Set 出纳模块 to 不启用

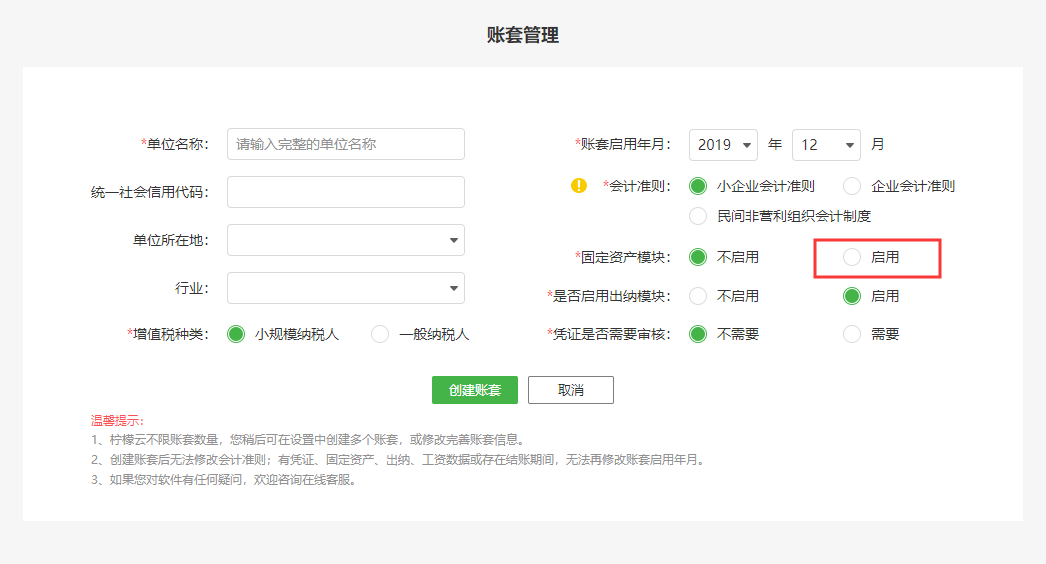pos(698,296)
